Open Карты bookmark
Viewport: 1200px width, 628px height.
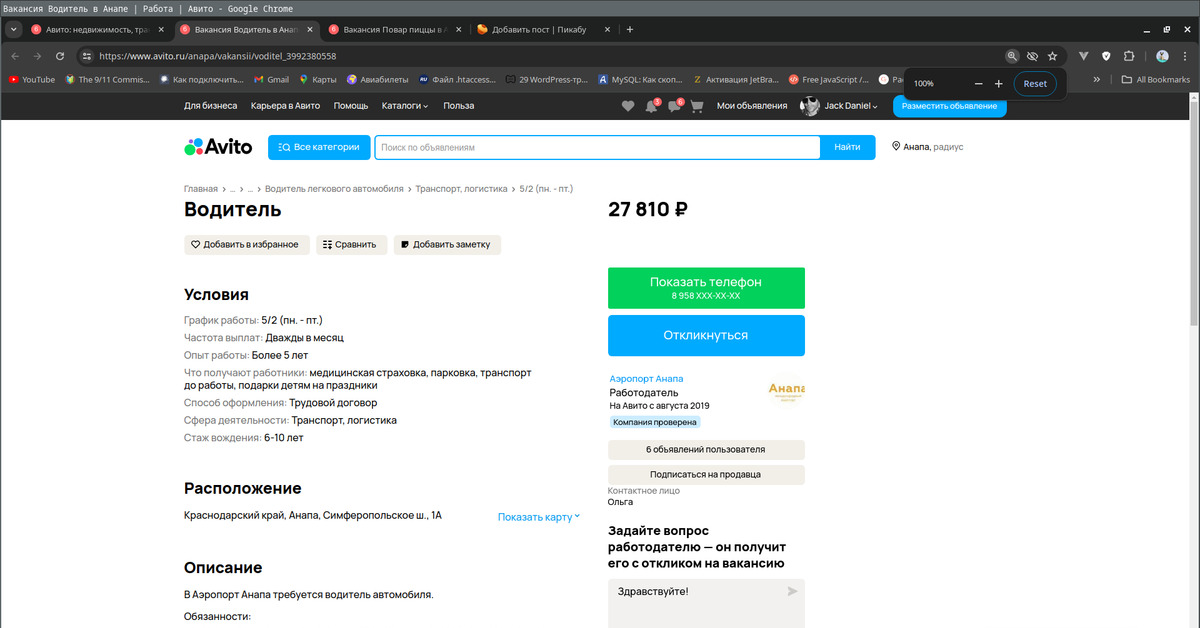pos(317,79)
